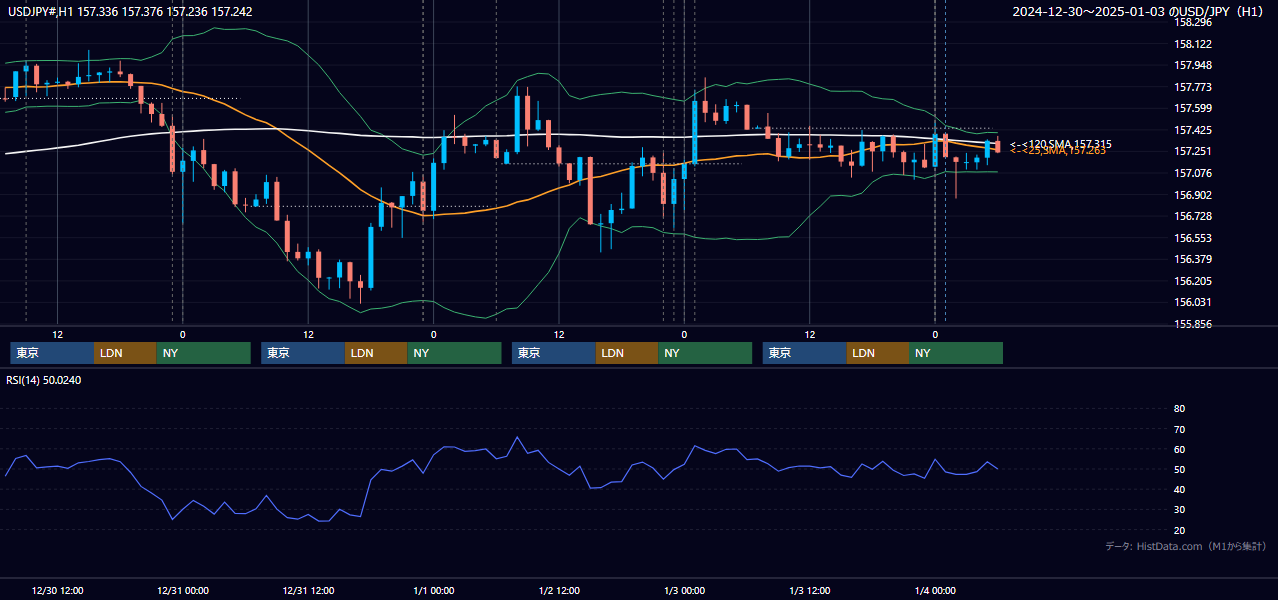Select the 1/1 00:00 date label
This screenshot has width=1278, height=600.
(434, 590)
